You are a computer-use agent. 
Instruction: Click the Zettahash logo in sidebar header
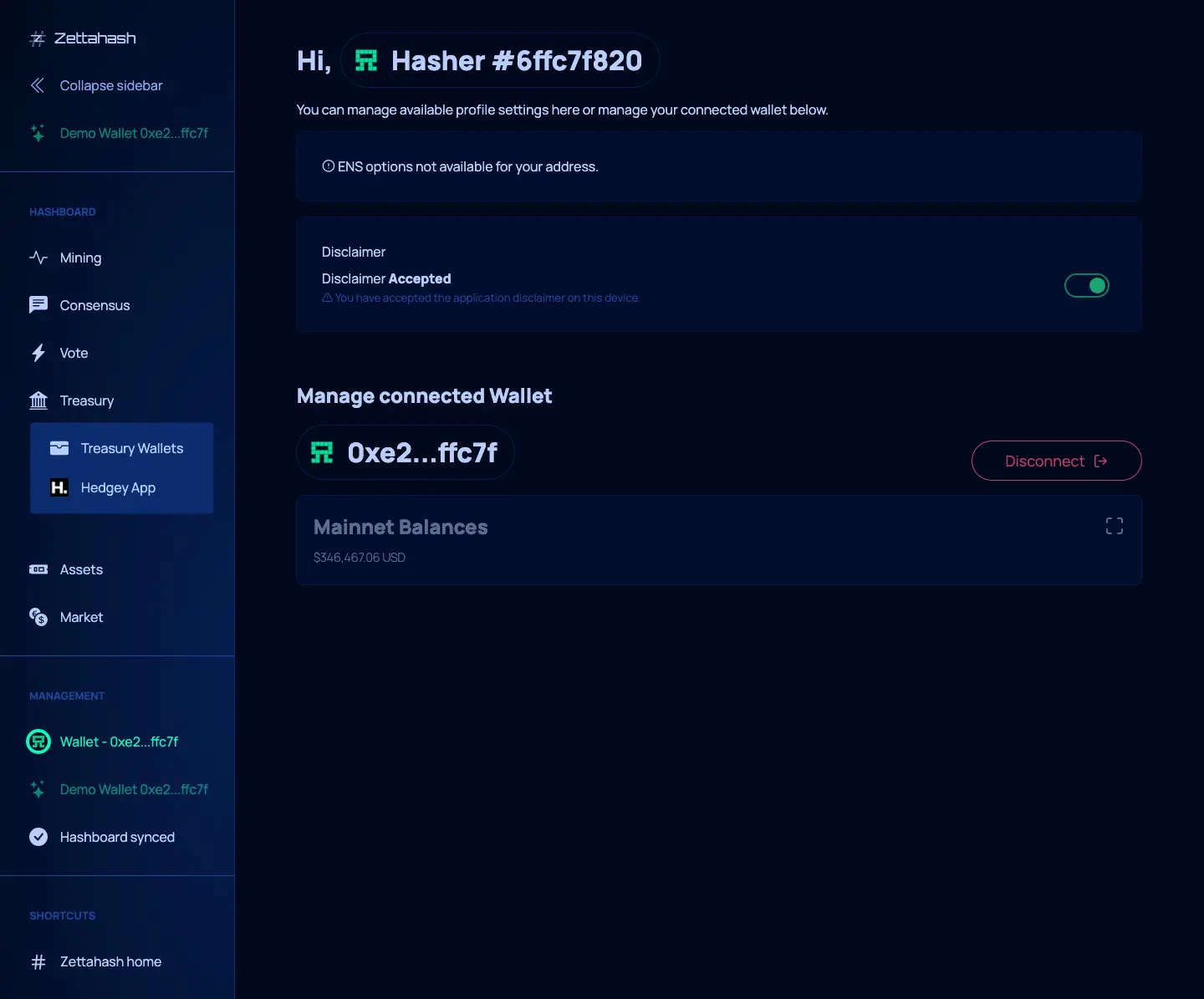click(83, 38)
